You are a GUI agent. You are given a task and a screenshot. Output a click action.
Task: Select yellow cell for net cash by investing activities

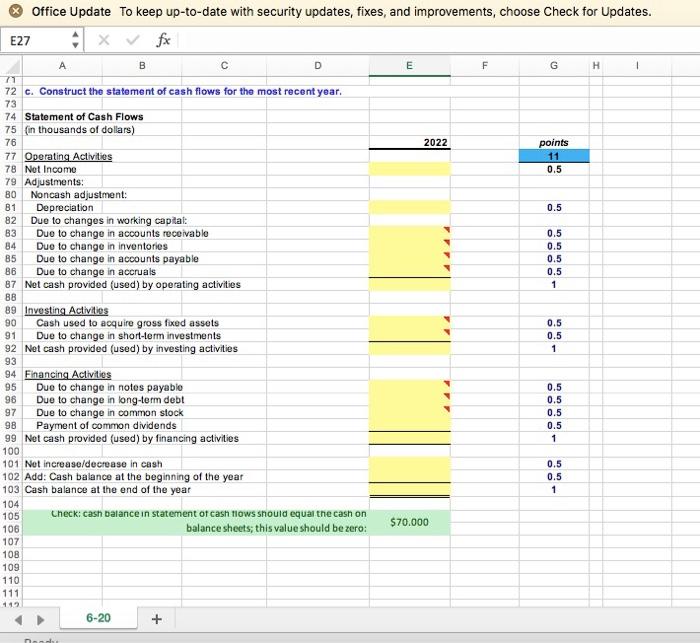click(409, 349)
